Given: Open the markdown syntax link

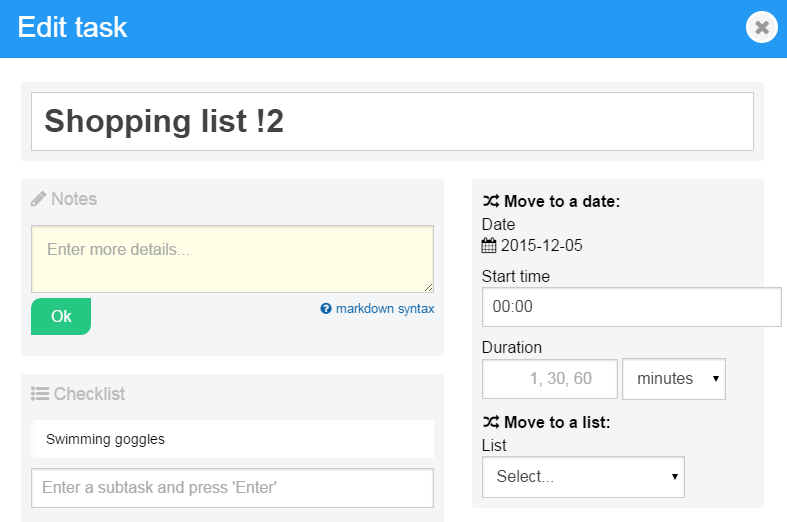Looking at the screenshot, I should point(385,309).
